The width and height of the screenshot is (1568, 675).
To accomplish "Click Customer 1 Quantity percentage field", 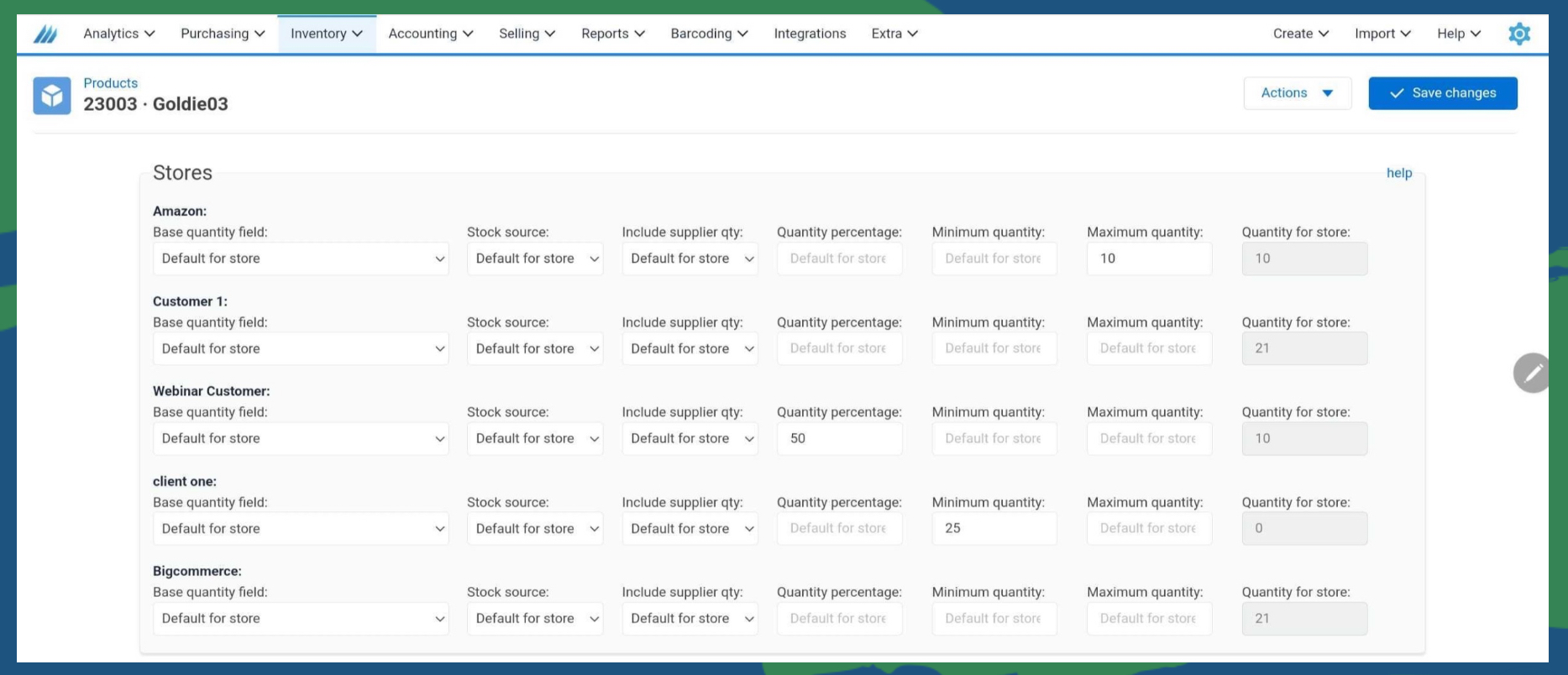I will (840, 348).
